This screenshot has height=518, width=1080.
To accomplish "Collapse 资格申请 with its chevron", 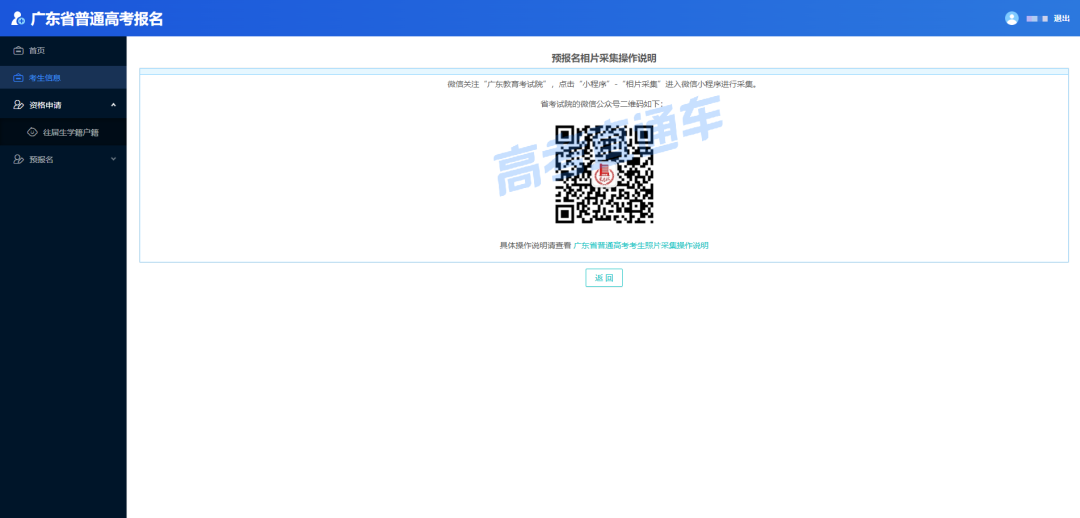I will pos(114,105).
